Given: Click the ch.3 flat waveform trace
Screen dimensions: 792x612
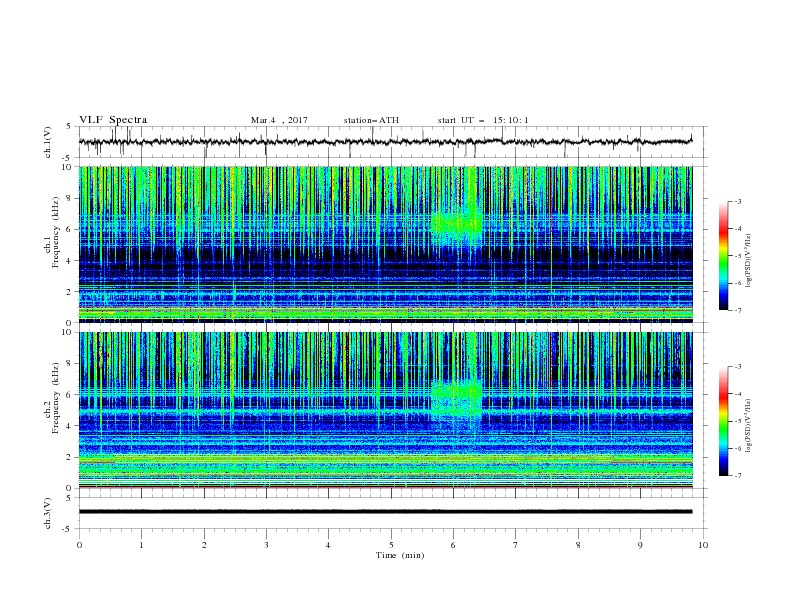Looking at the screenshot, I should [385, 512].
